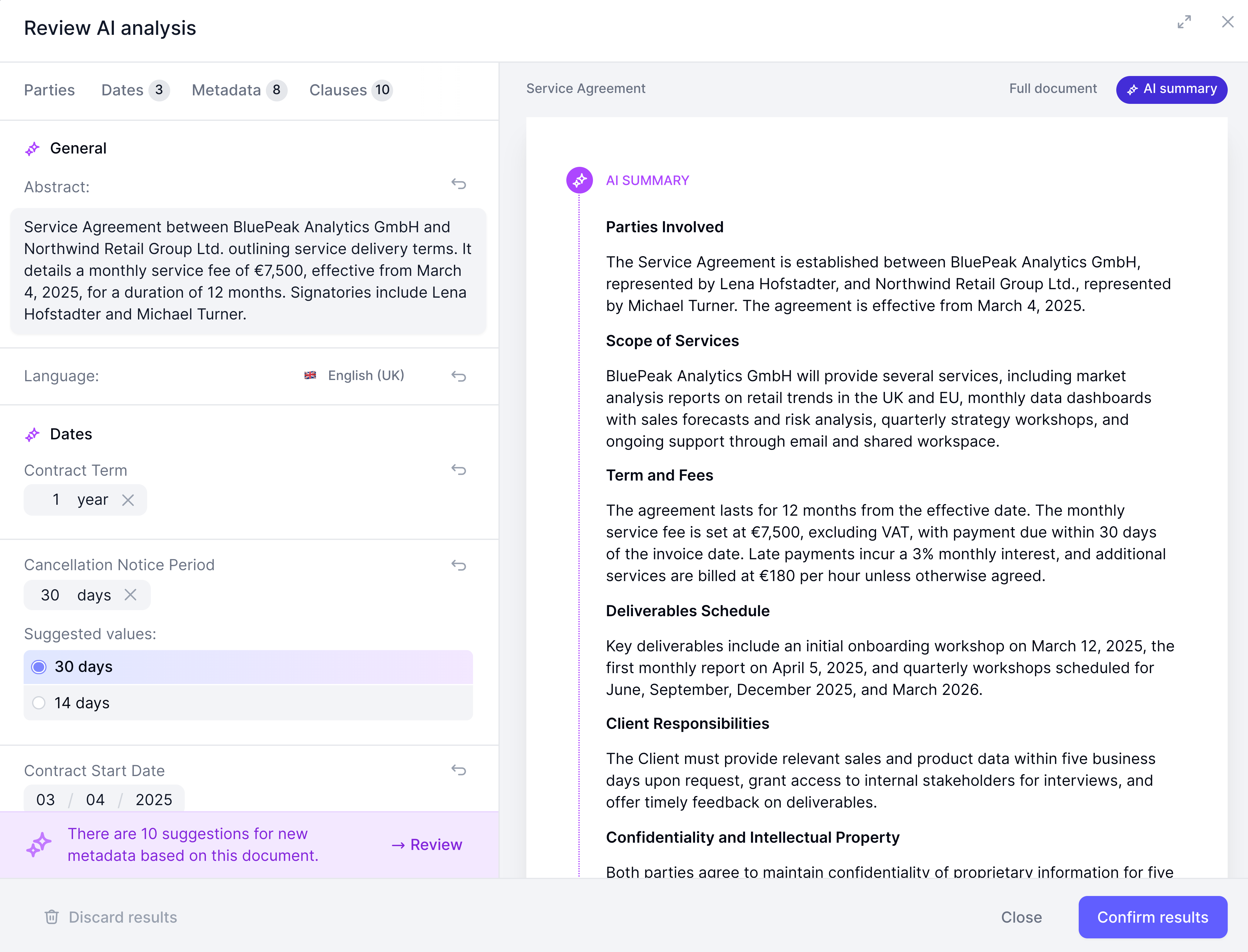1248x952 pixels.
Task: Click the purple AI Summary badge icon
Action: (579, 180)
